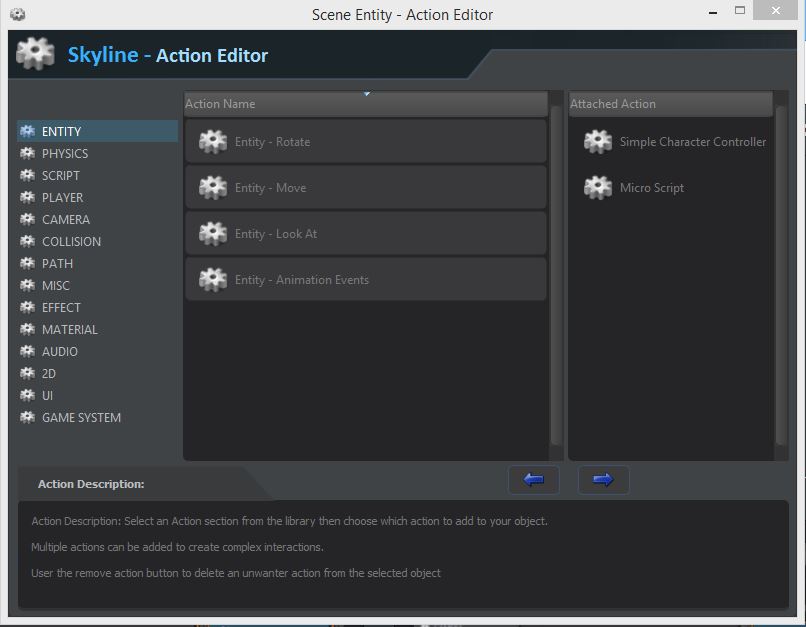Viewport: 806px width, 627px height.
Task: Click the Entity - Move gear icon
Action: (x=213, y=188)
